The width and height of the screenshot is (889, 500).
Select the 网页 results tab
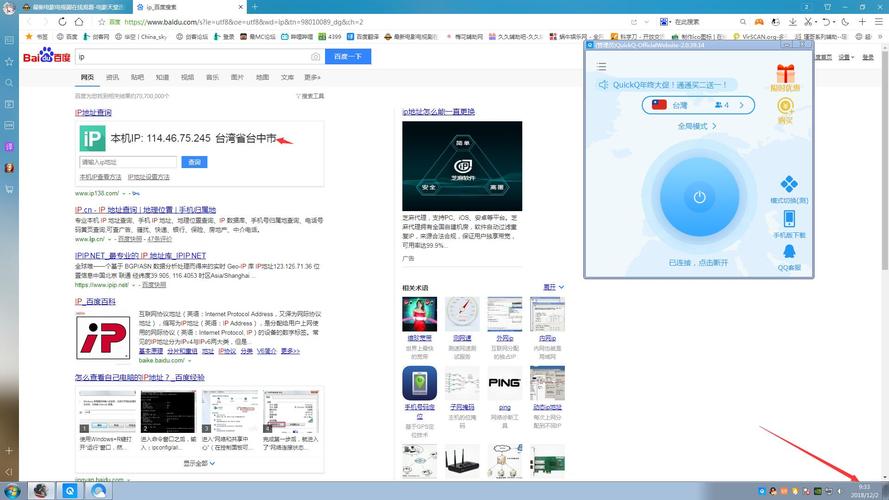(87, 77)
